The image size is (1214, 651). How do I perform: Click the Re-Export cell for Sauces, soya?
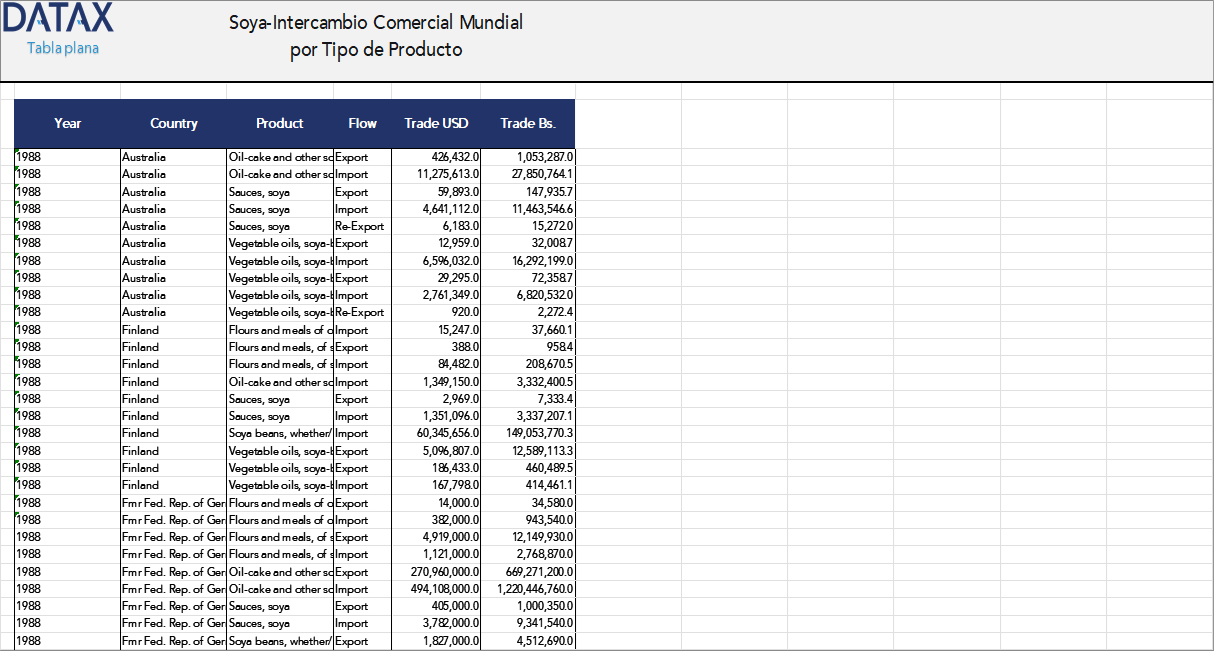(x=362, y=226)
